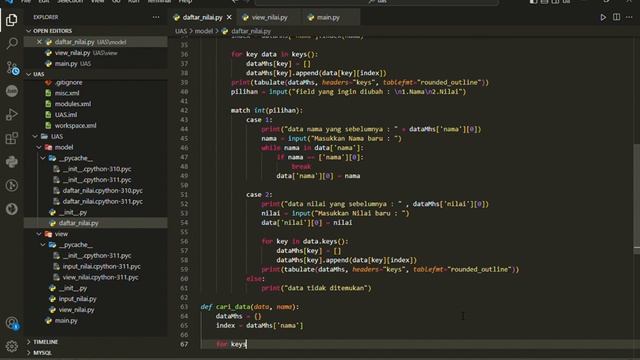
Task: Click the 'case 2:' code line
Action: point(259,195)
